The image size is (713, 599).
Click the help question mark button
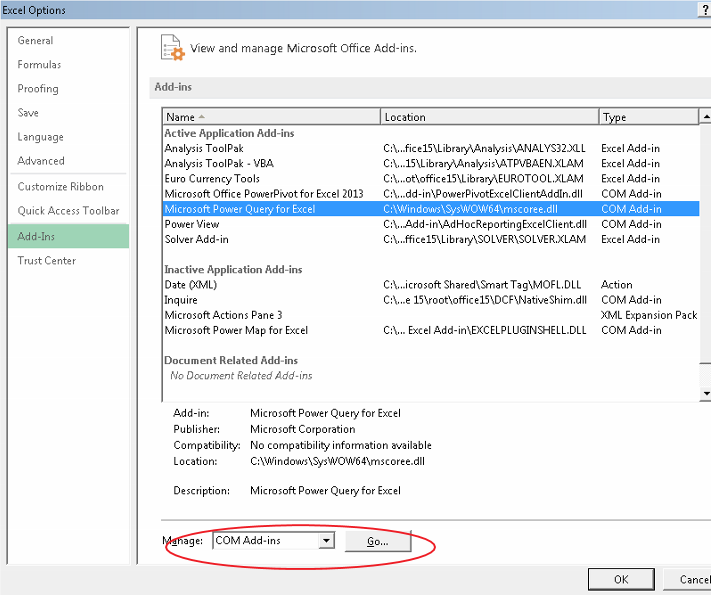pos(705,10)
